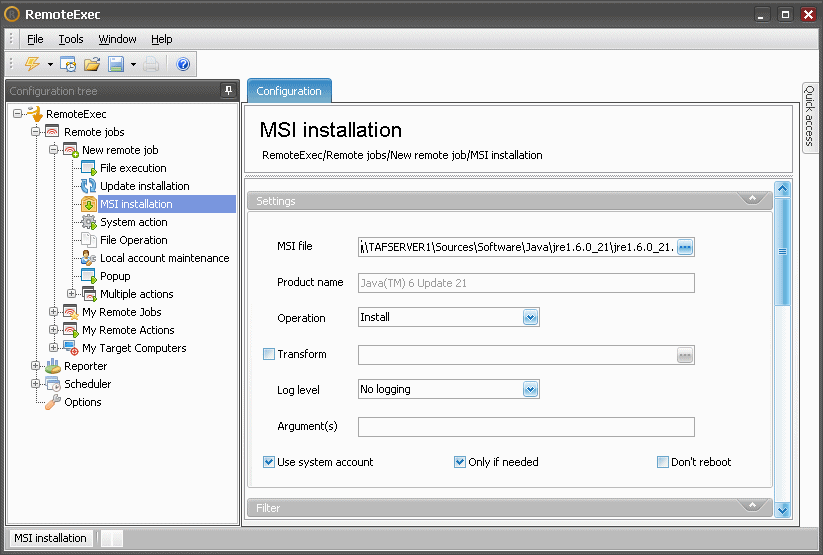Image resolution: width=823 pixels, height=555 pixels.
Task: Browse for the MSI file
Action: pos(685,247)
